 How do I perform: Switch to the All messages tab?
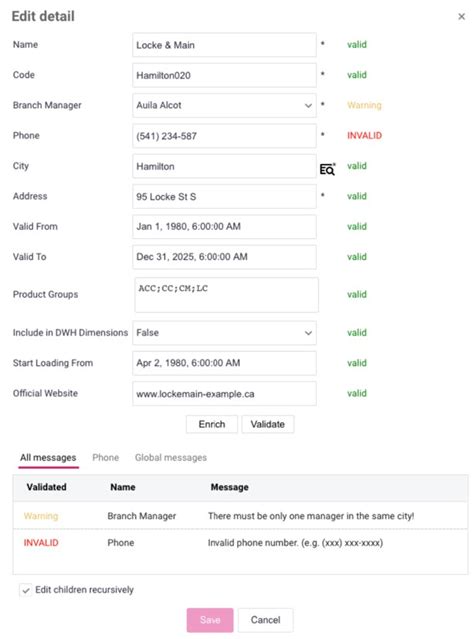click(x=48, y=458)
